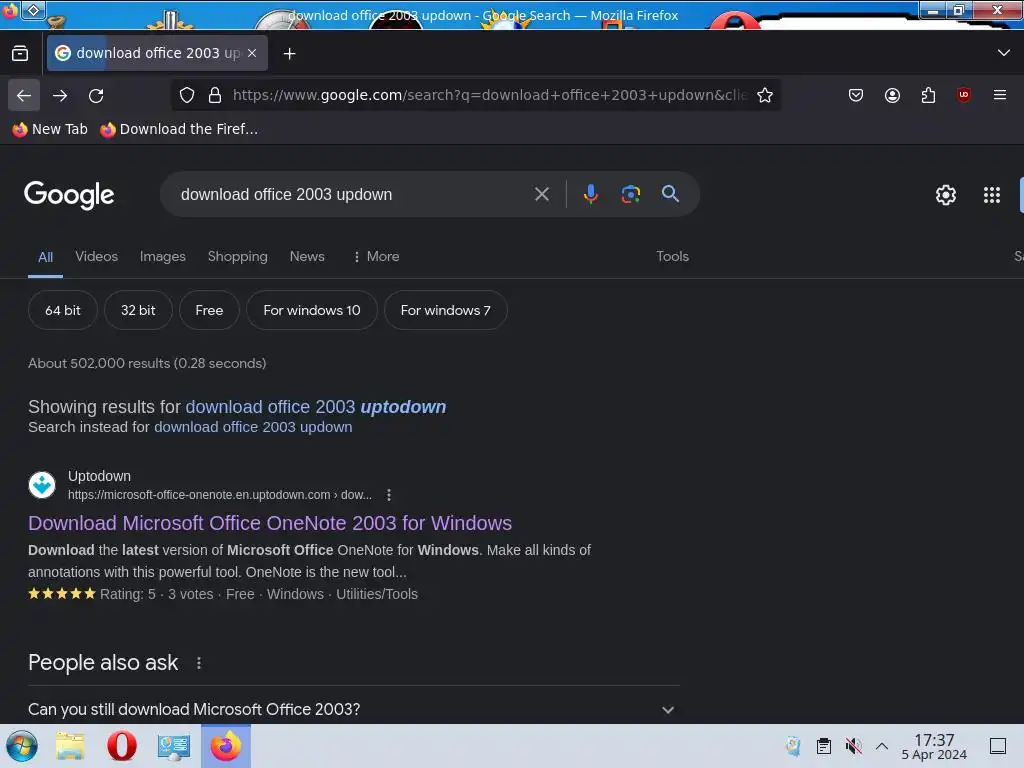Open a new tab with plus button
This screenshot has width=1024, height=768.
point(289,54)
